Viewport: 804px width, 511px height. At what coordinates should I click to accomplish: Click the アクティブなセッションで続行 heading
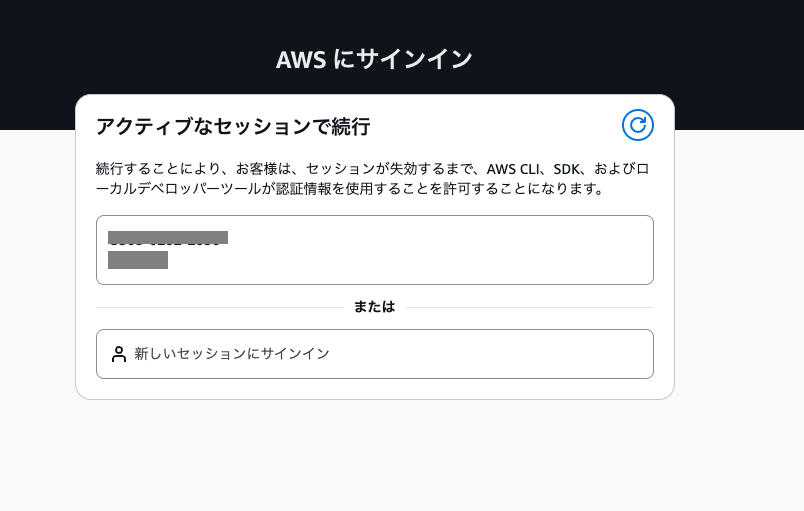tap(233, 126)
